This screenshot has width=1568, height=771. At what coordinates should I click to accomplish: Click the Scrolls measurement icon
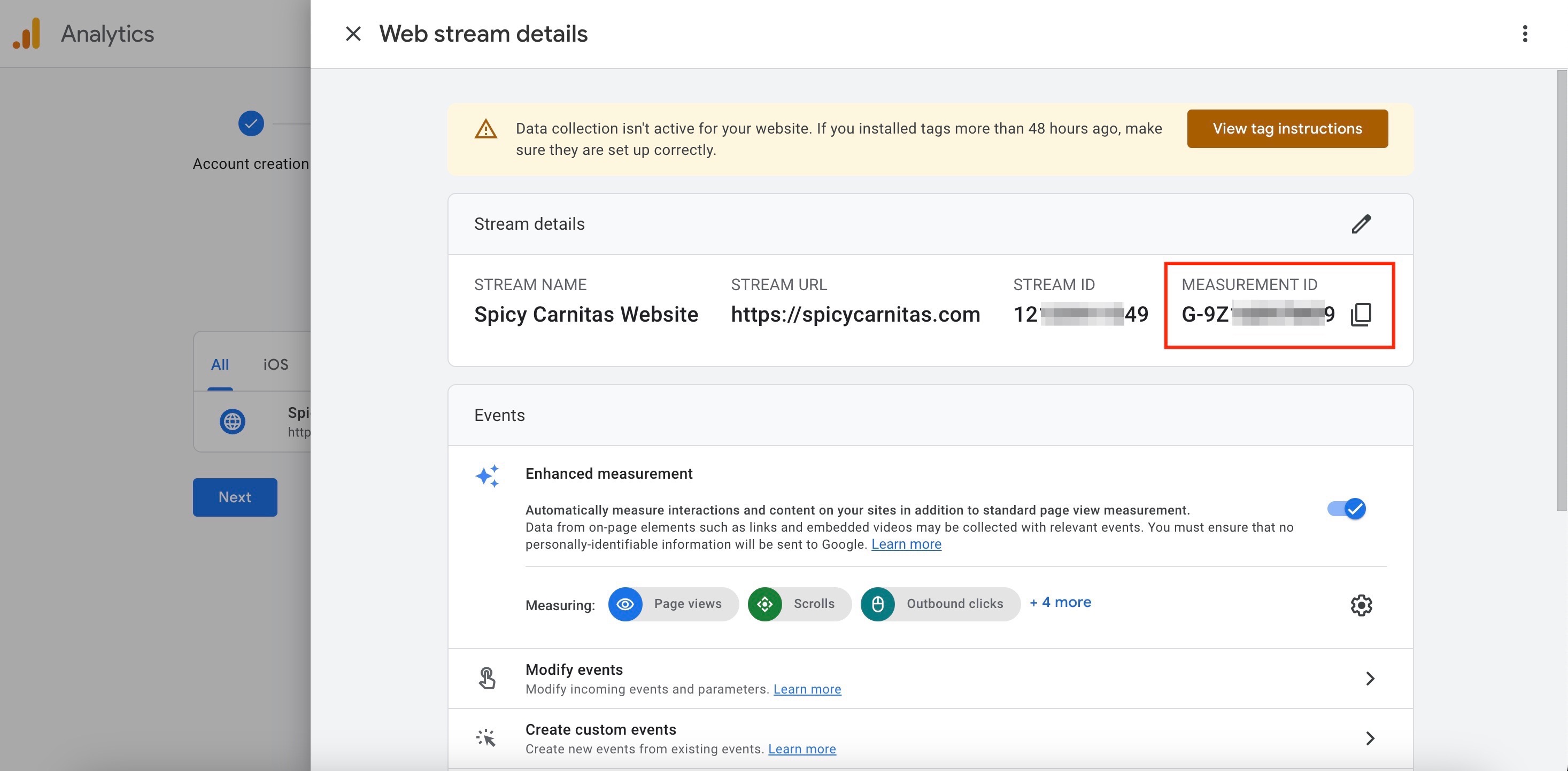point(764,604)
